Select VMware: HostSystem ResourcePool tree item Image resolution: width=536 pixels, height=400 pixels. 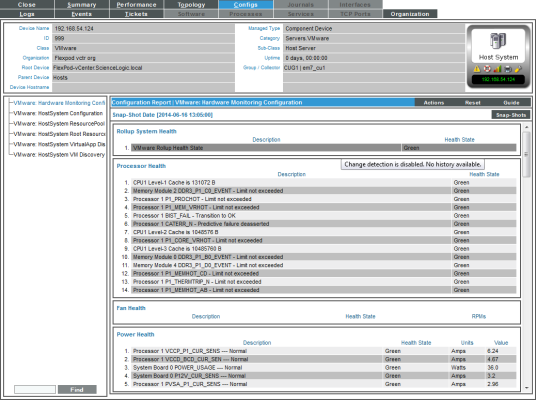pos(59,123)
